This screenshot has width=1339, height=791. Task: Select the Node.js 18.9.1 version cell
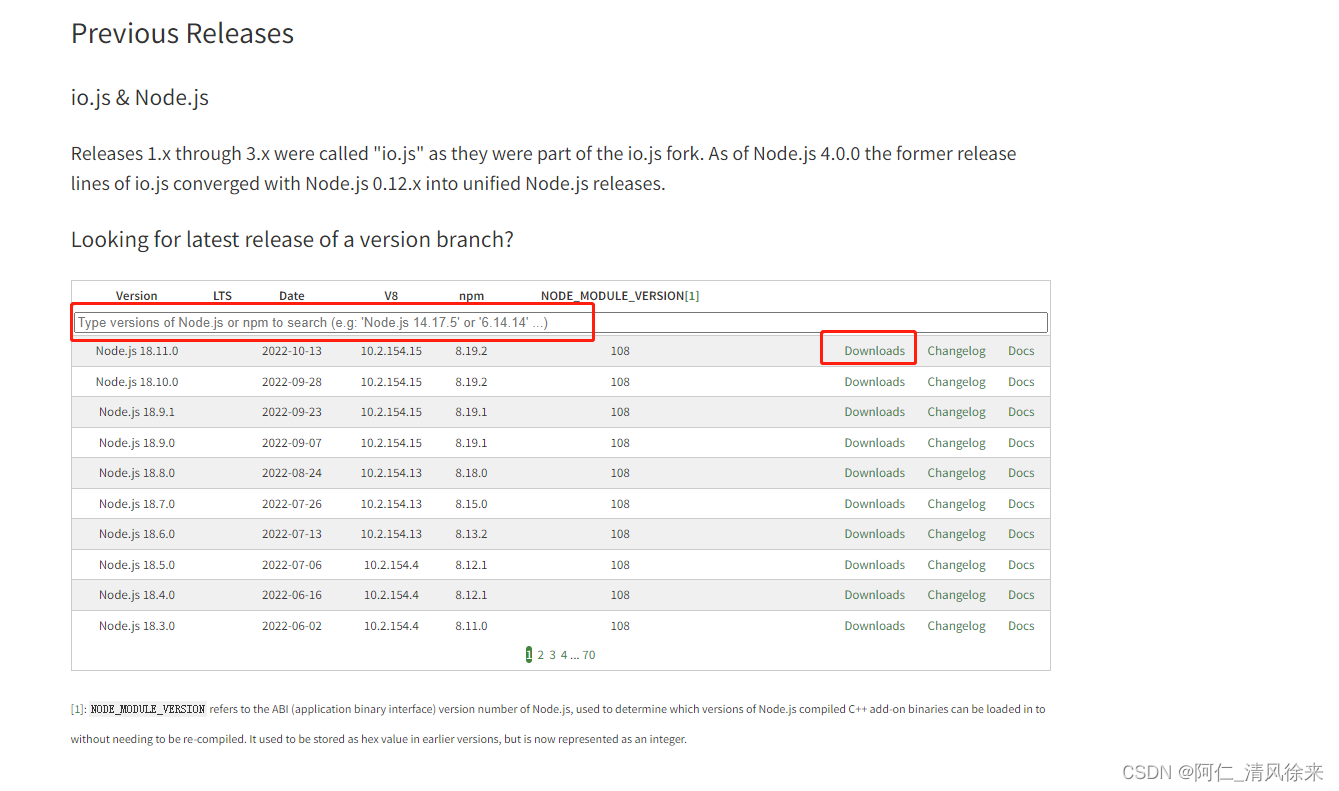pos(137,412)
